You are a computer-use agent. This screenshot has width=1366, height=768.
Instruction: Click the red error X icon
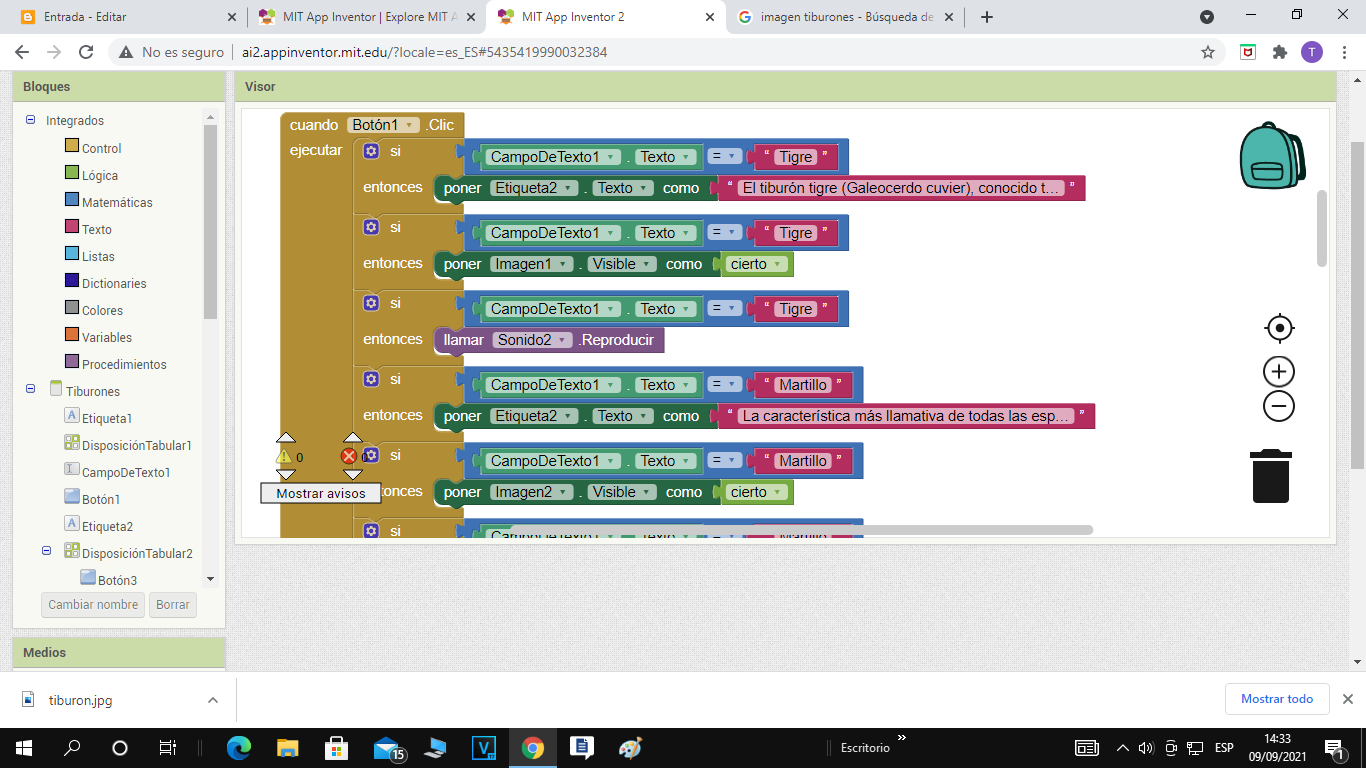pos(349,456)
